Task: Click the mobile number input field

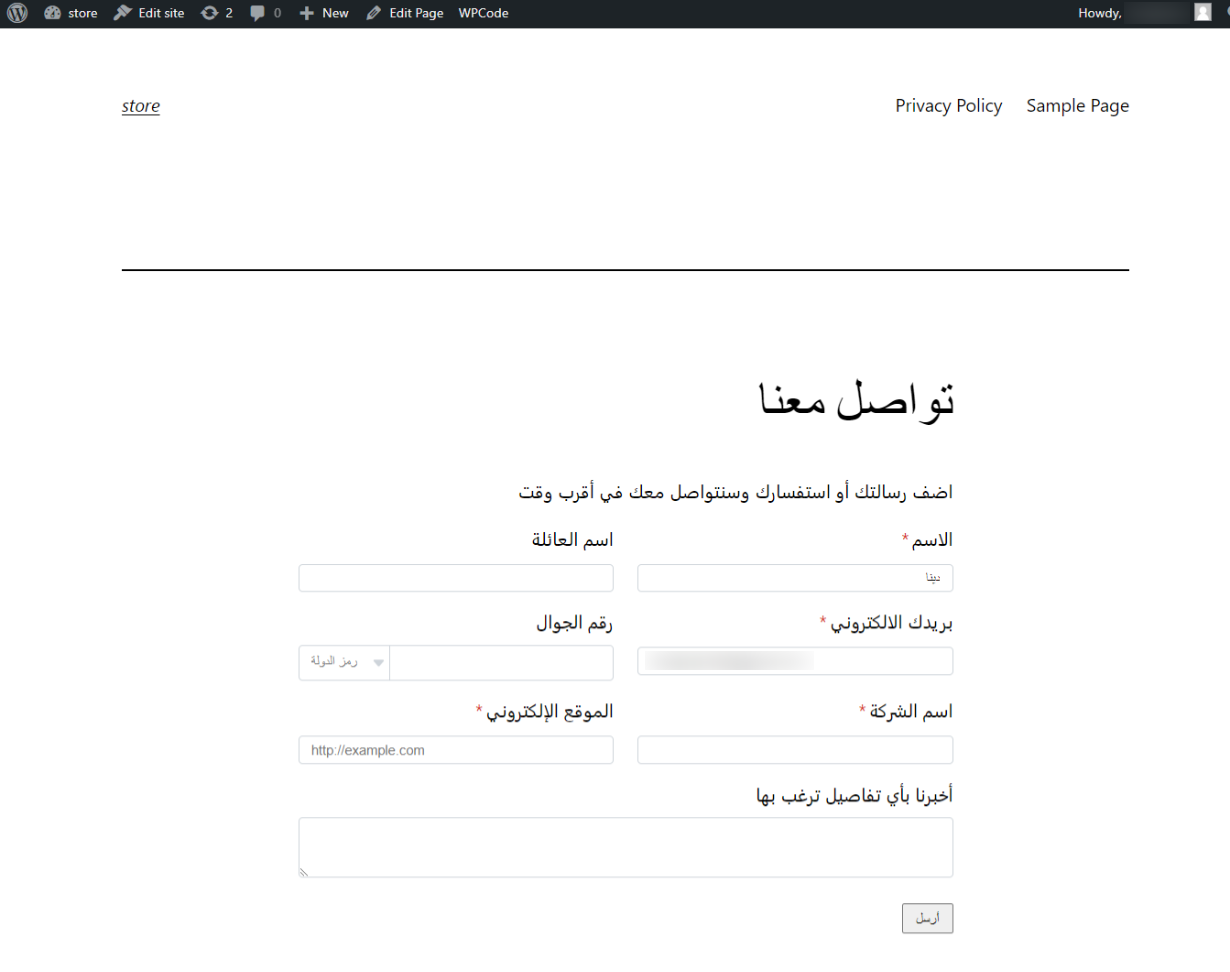Action: (x=500, y=663)
